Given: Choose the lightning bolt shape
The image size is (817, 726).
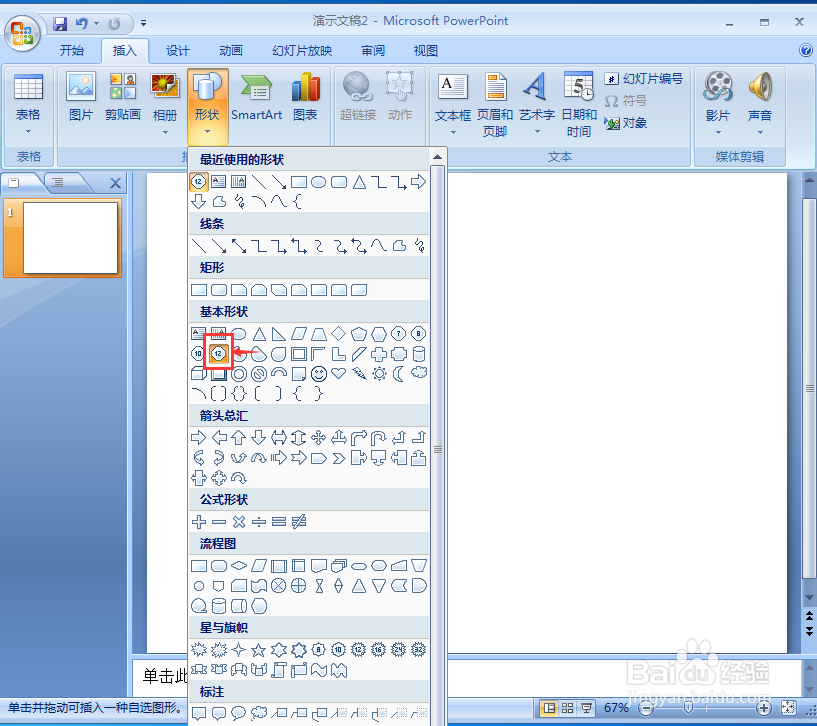Looking at the screenshot, I should [x=359, y=374].
